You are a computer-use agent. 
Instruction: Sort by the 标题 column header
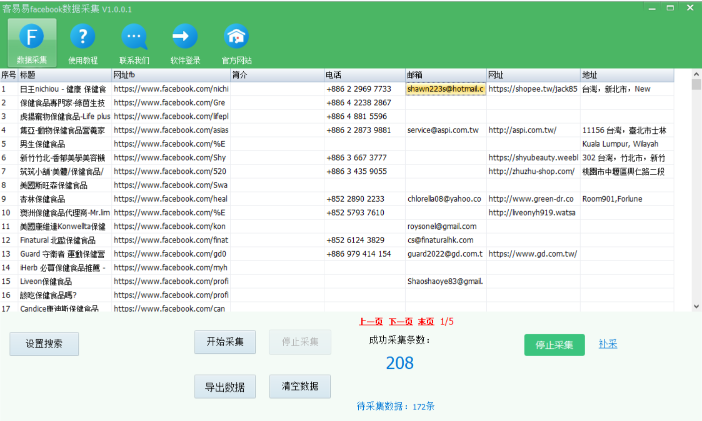coord(64,75)
